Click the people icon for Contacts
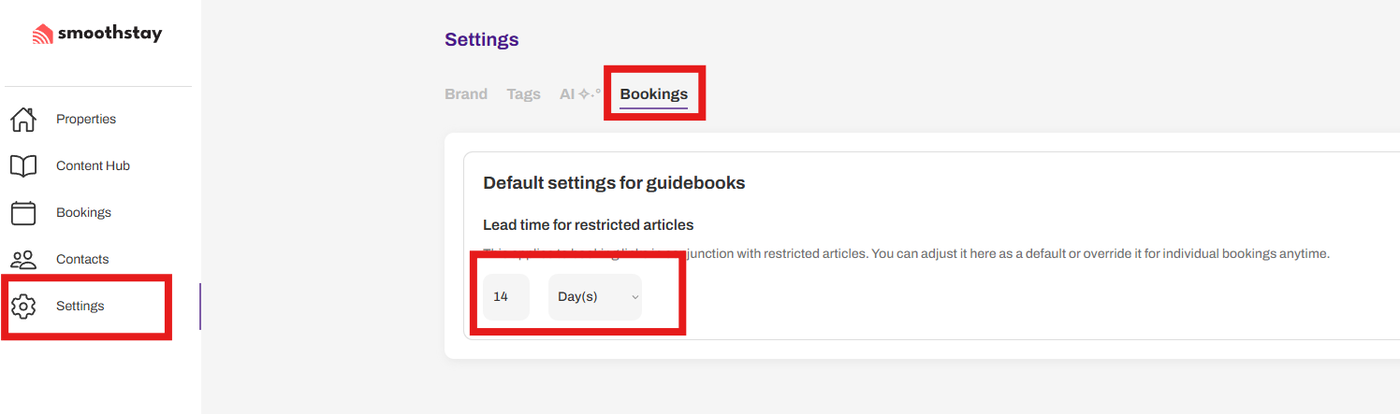This screenshot has width=1400, height=414. pos(23,259)
